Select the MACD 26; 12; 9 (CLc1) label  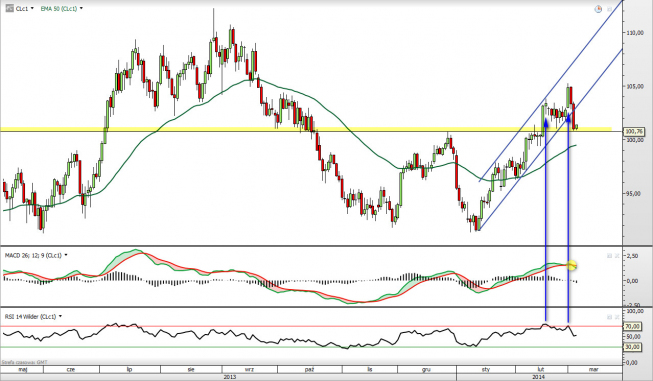[33, 255]
